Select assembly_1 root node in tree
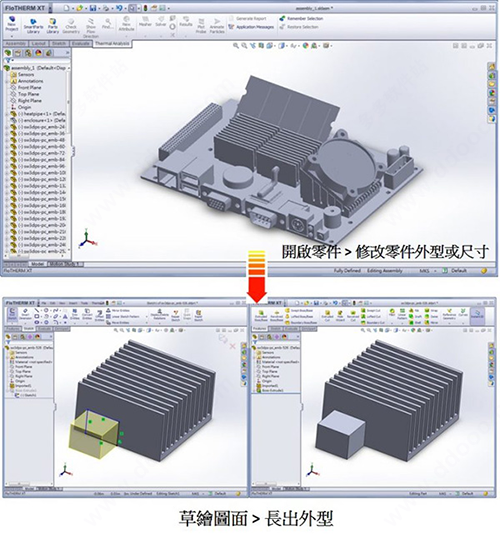This screenshot has width=500, height=539. (36, 68)
